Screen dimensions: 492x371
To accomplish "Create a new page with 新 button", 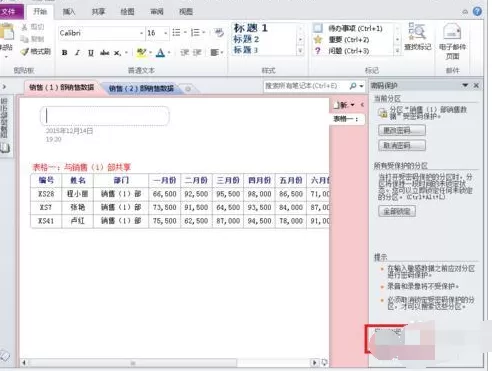I will click(341, 105).
